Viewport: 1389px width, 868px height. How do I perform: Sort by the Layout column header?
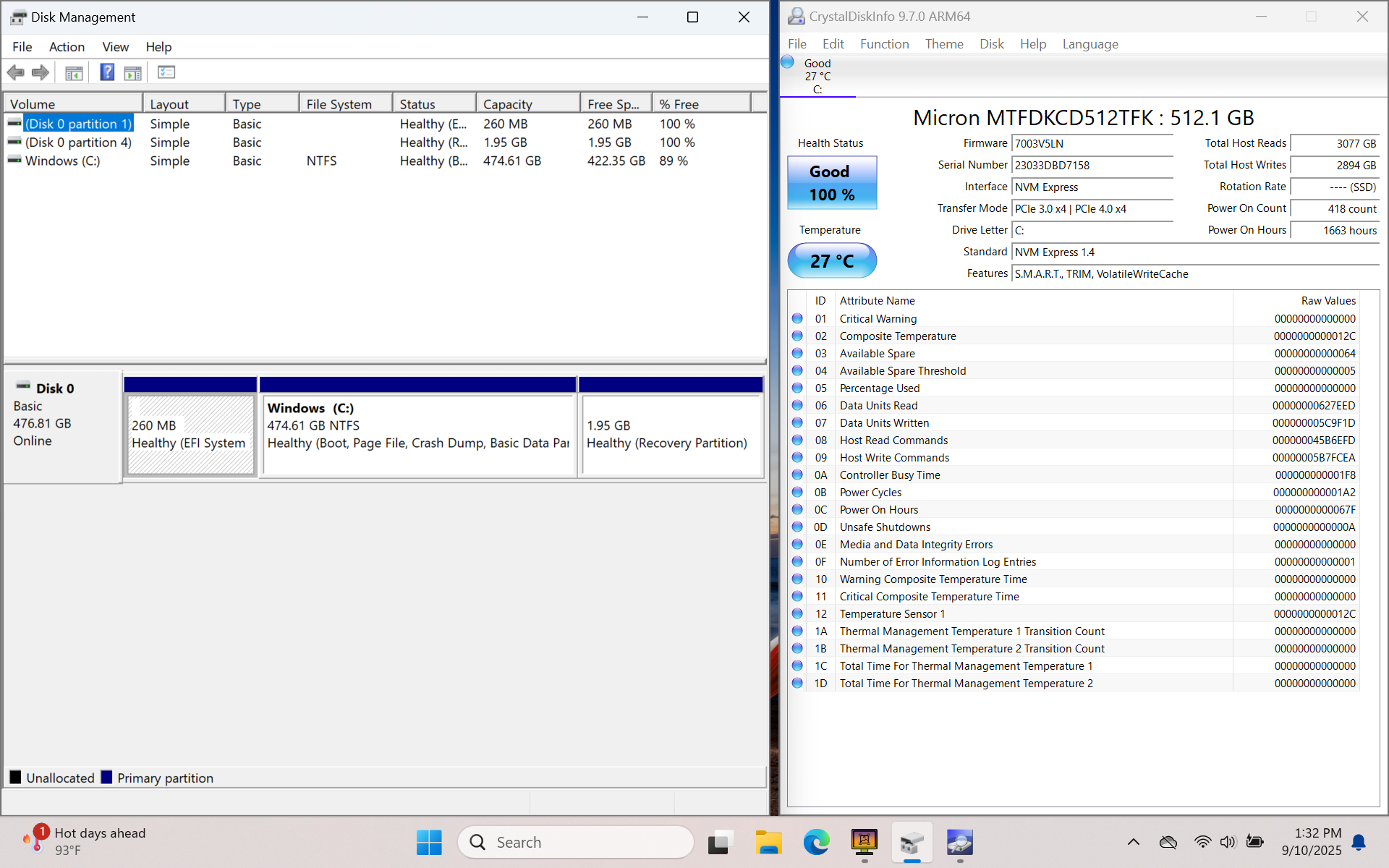(x=184, y=104)
